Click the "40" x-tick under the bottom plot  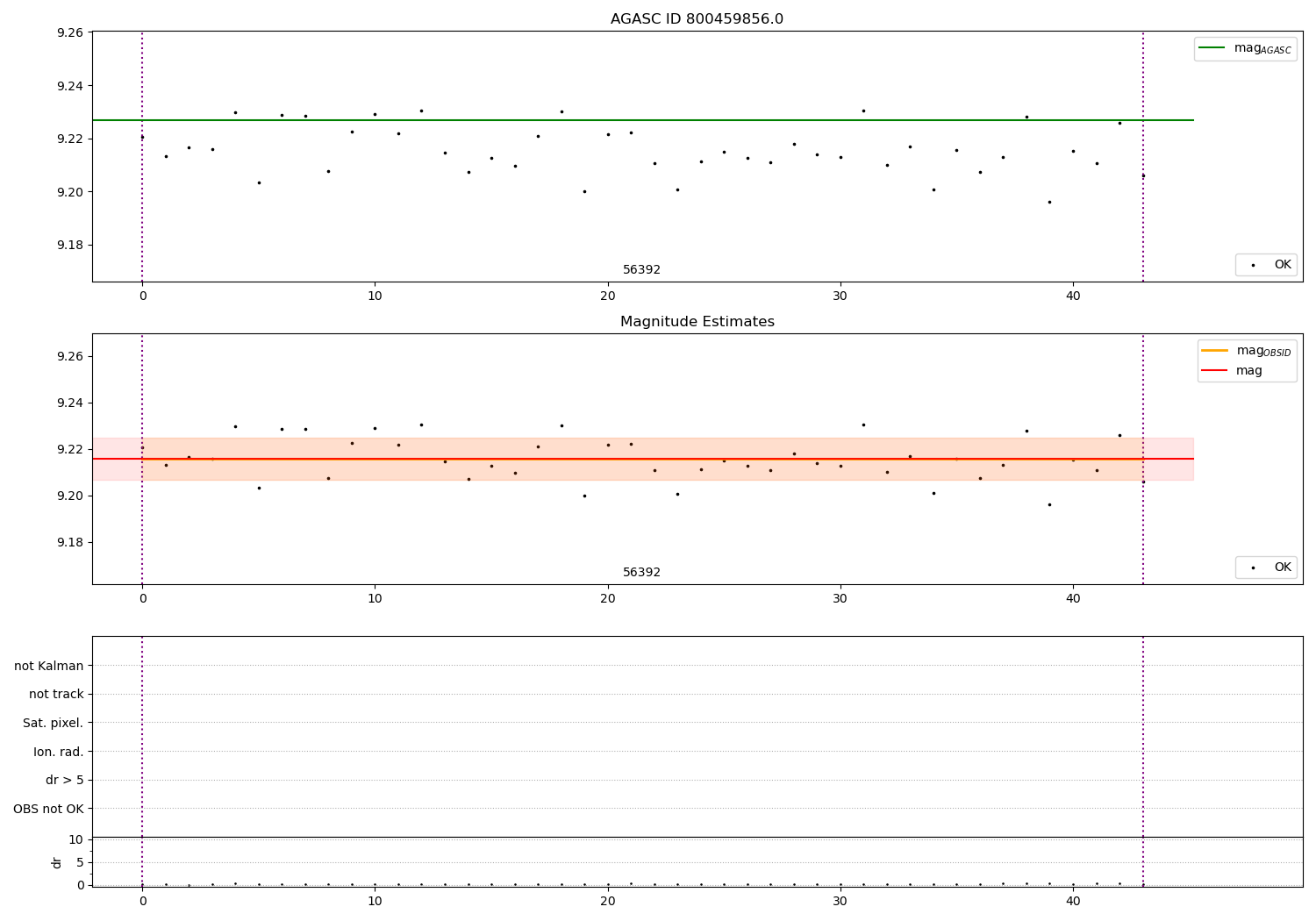click(1073, 902)
